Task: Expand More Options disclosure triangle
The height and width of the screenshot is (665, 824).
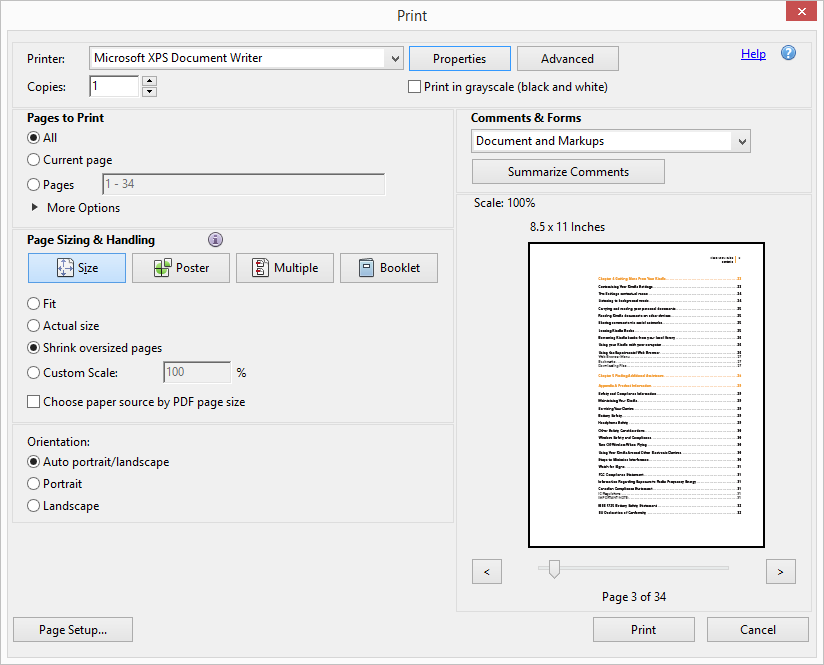Action: click(36, 208)
